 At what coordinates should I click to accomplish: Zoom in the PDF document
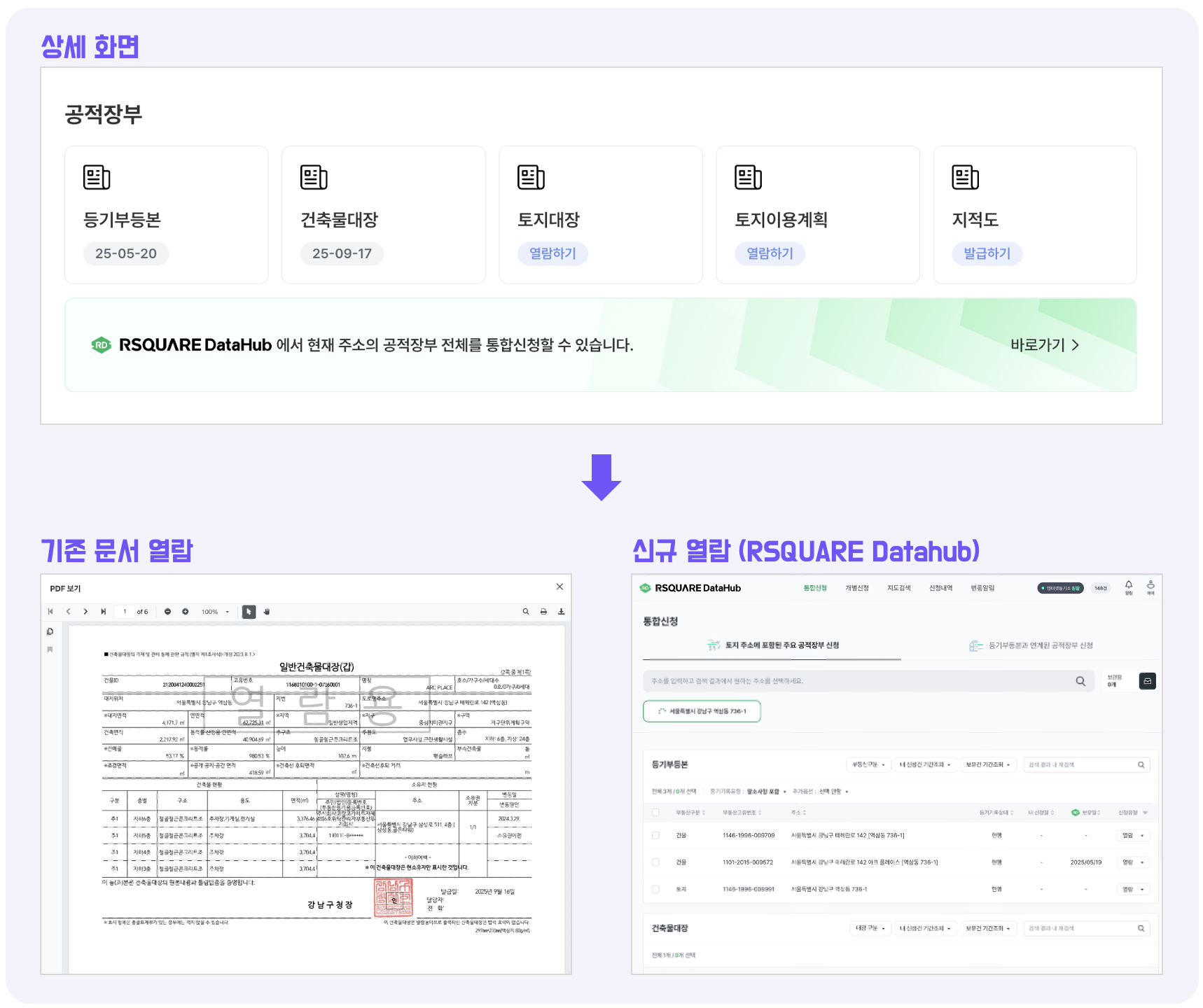coord(186,612)
